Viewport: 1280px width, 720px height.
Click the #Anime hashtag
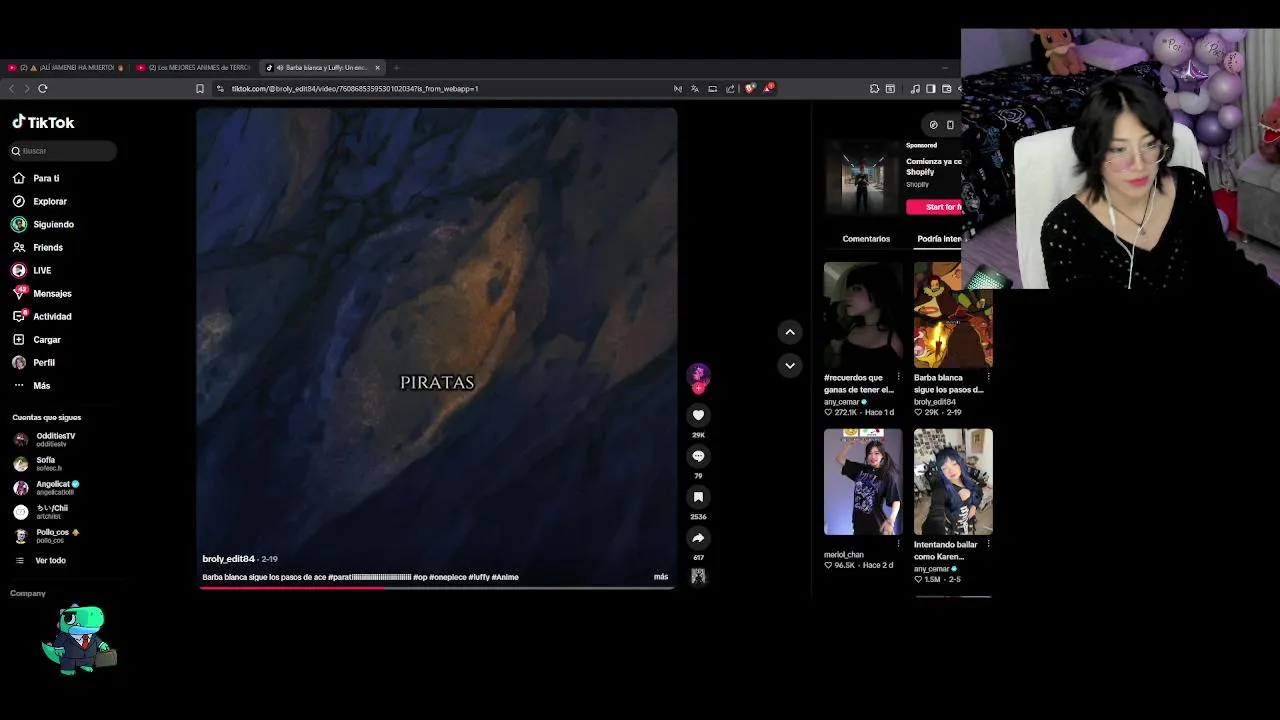(505, 577)
